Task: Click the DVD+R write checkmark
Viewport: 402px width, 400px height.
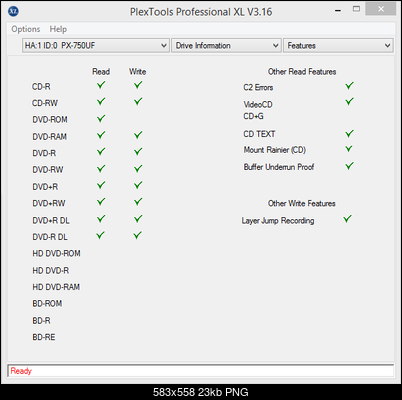Action: pos(138,185)
